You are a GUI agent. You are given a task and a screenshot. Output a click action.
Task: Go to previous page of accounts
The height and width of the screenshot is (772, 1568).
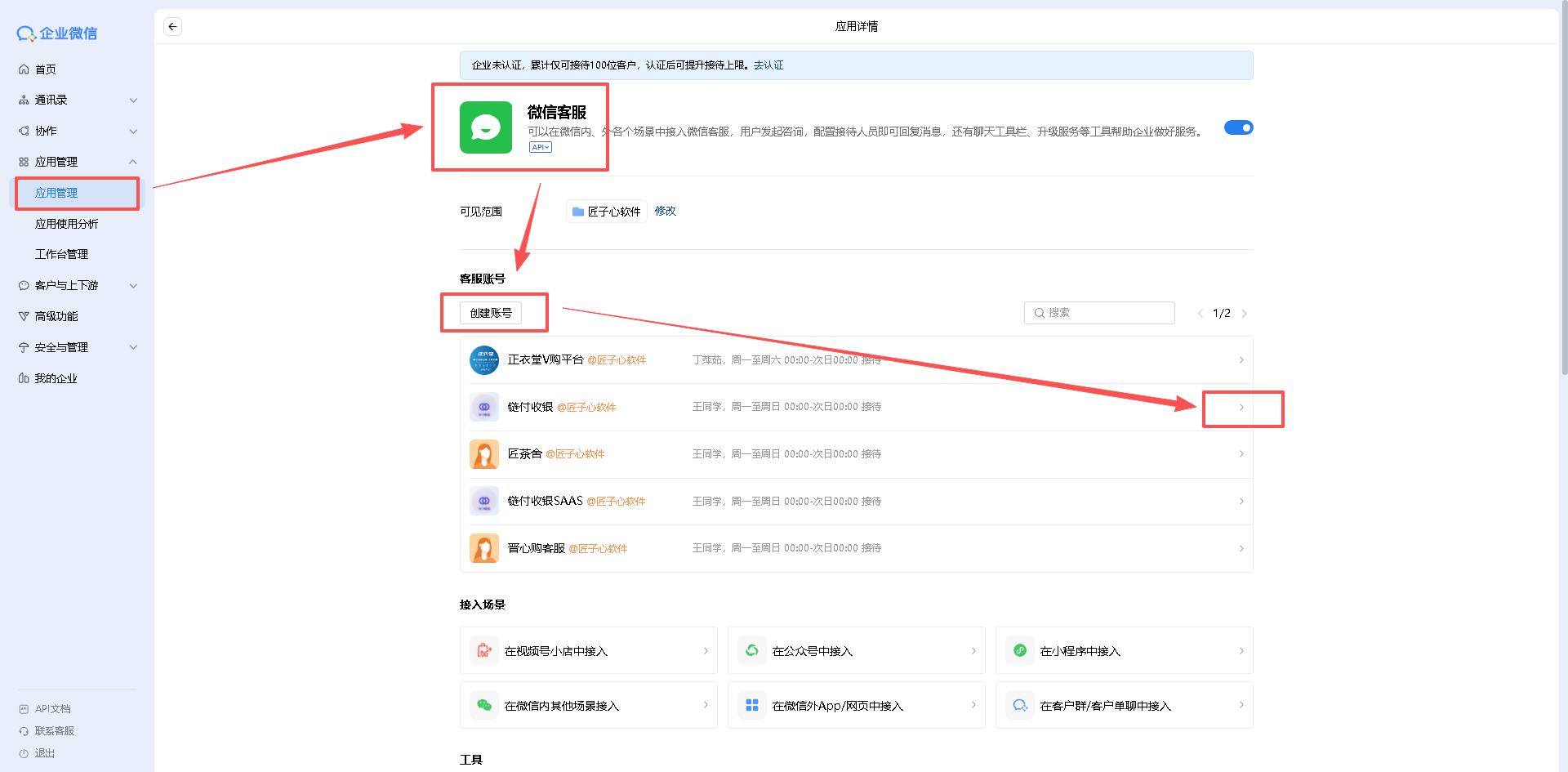pos(1200,314)
